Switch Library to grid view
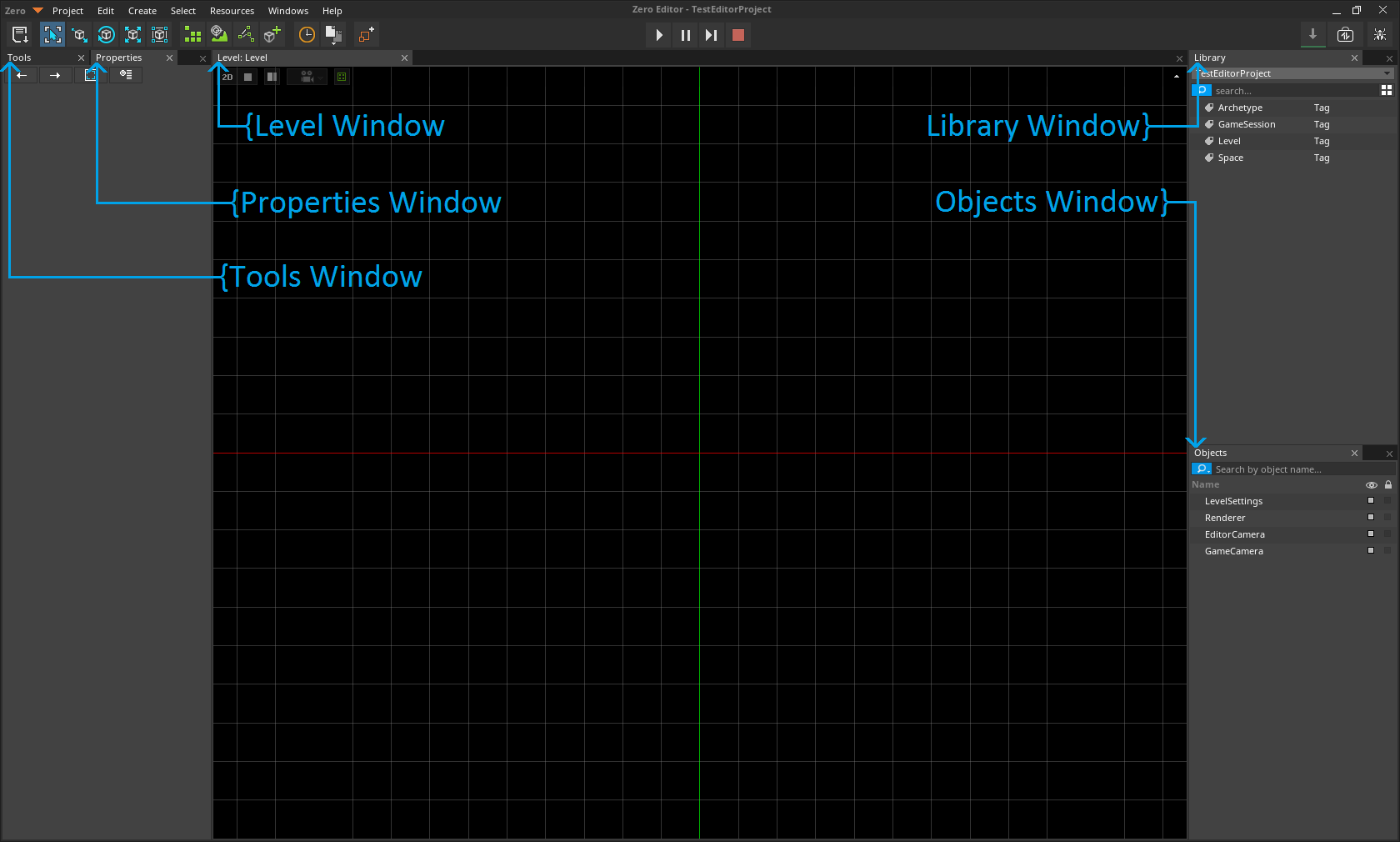Viewport: 1400px width, 842px height. click(1387, 90)
